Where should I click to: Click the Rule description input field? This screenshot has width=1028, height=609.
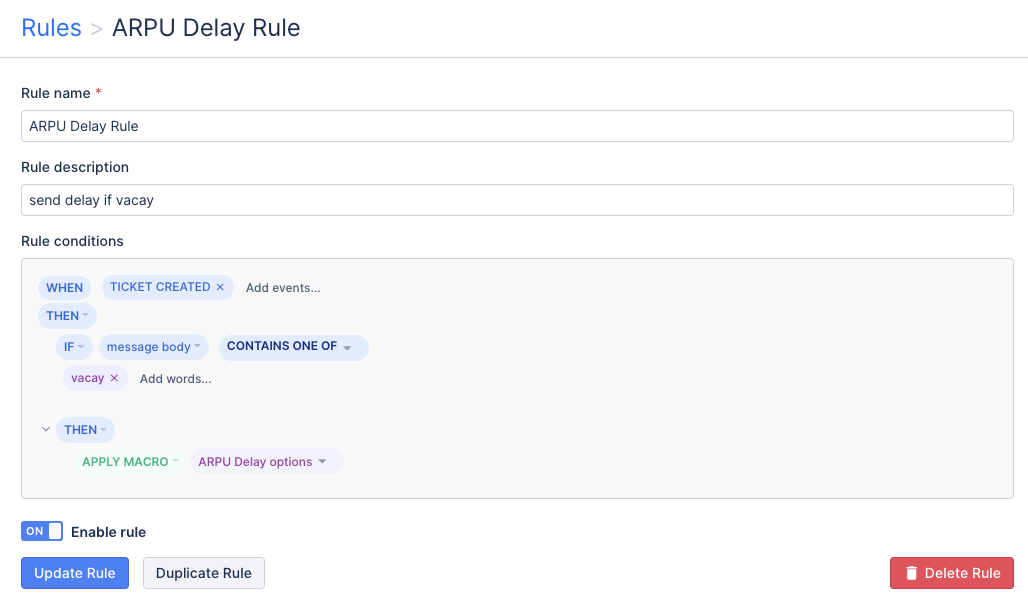click(517, 200)
